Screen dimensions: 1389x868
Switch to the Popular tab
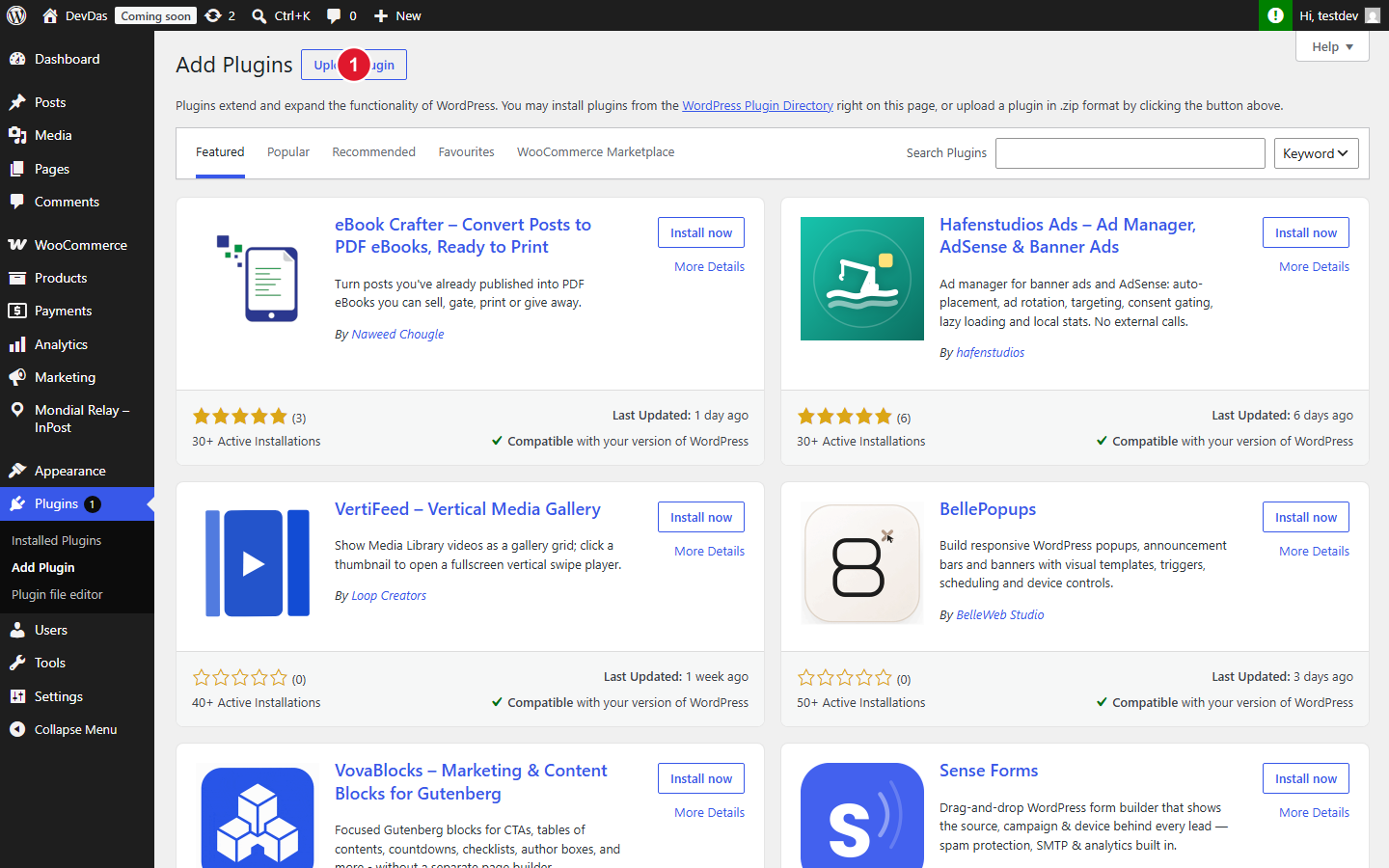coord(288,152)
